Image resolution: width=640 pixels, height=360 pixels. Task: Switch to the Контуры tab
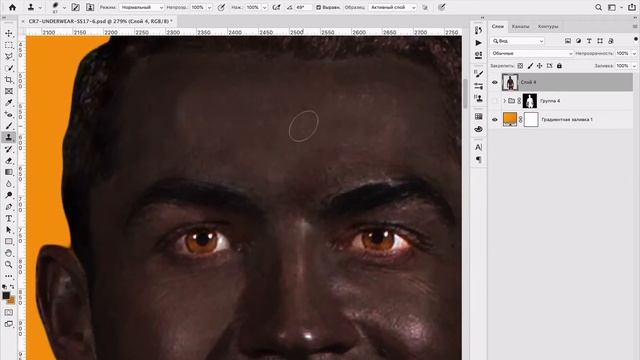548,27
